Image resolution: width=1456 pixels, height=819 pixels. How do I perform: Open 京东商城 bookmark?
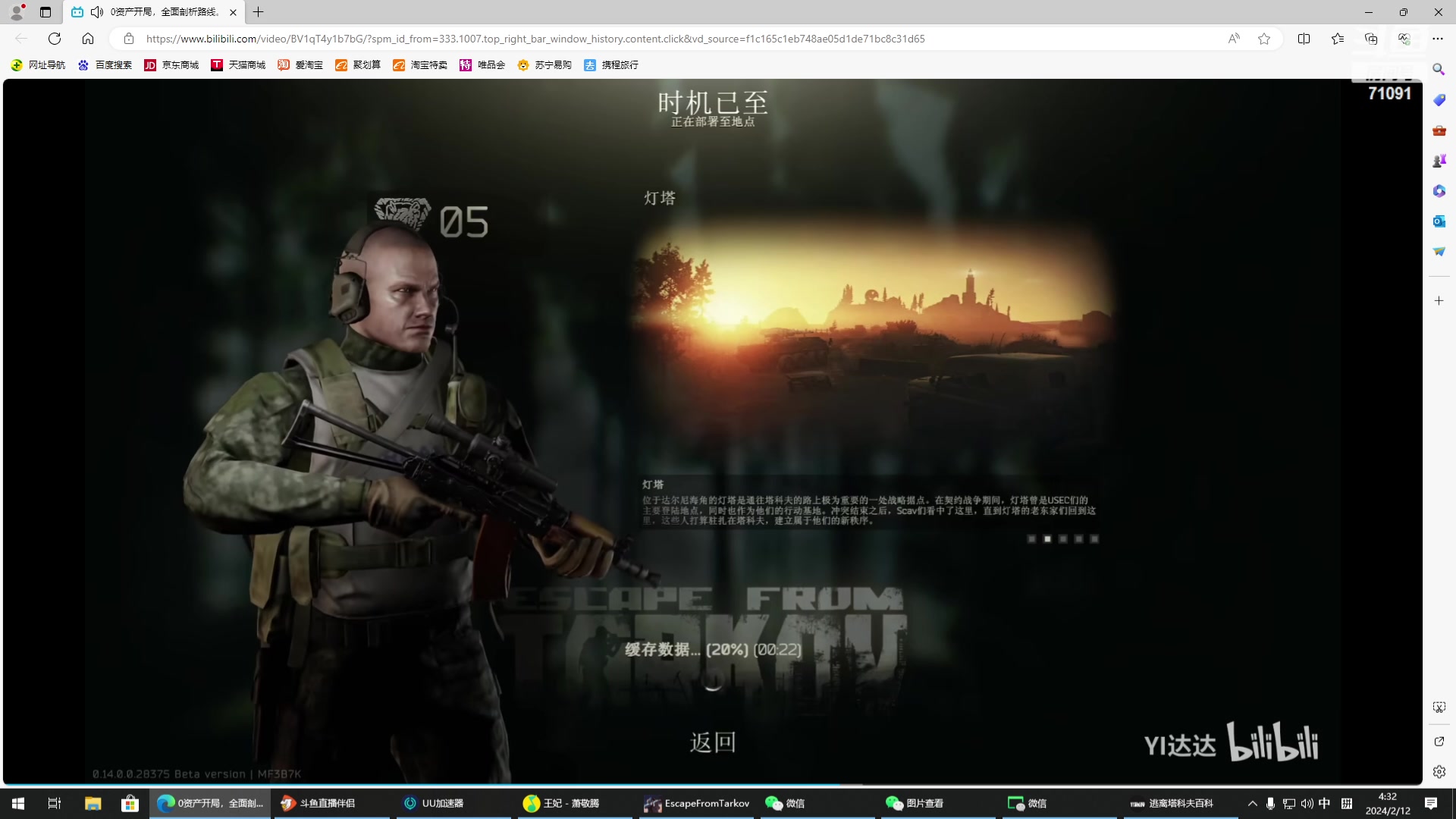[172, 65]
